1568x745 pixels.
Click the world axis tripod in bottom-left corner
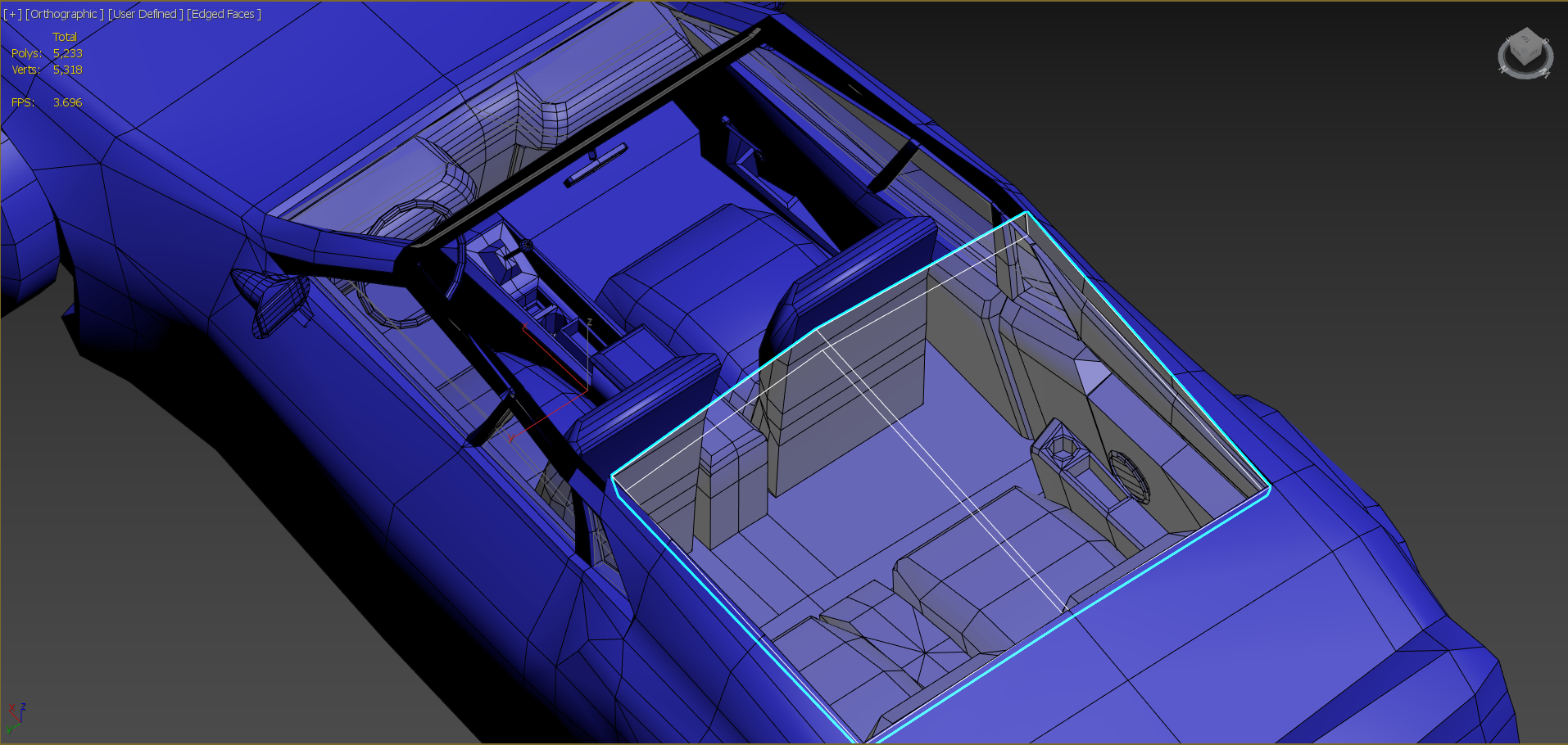pyautogui.click(x=20, y=720)
